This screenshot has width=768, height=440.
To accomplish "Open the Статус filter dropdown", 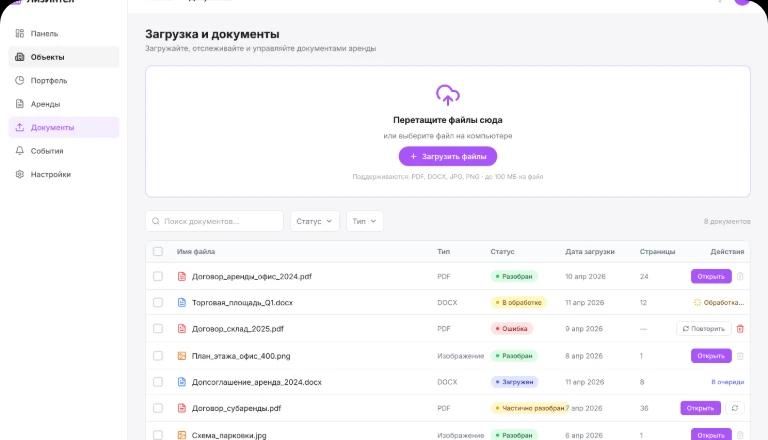I will click(315, 221).
